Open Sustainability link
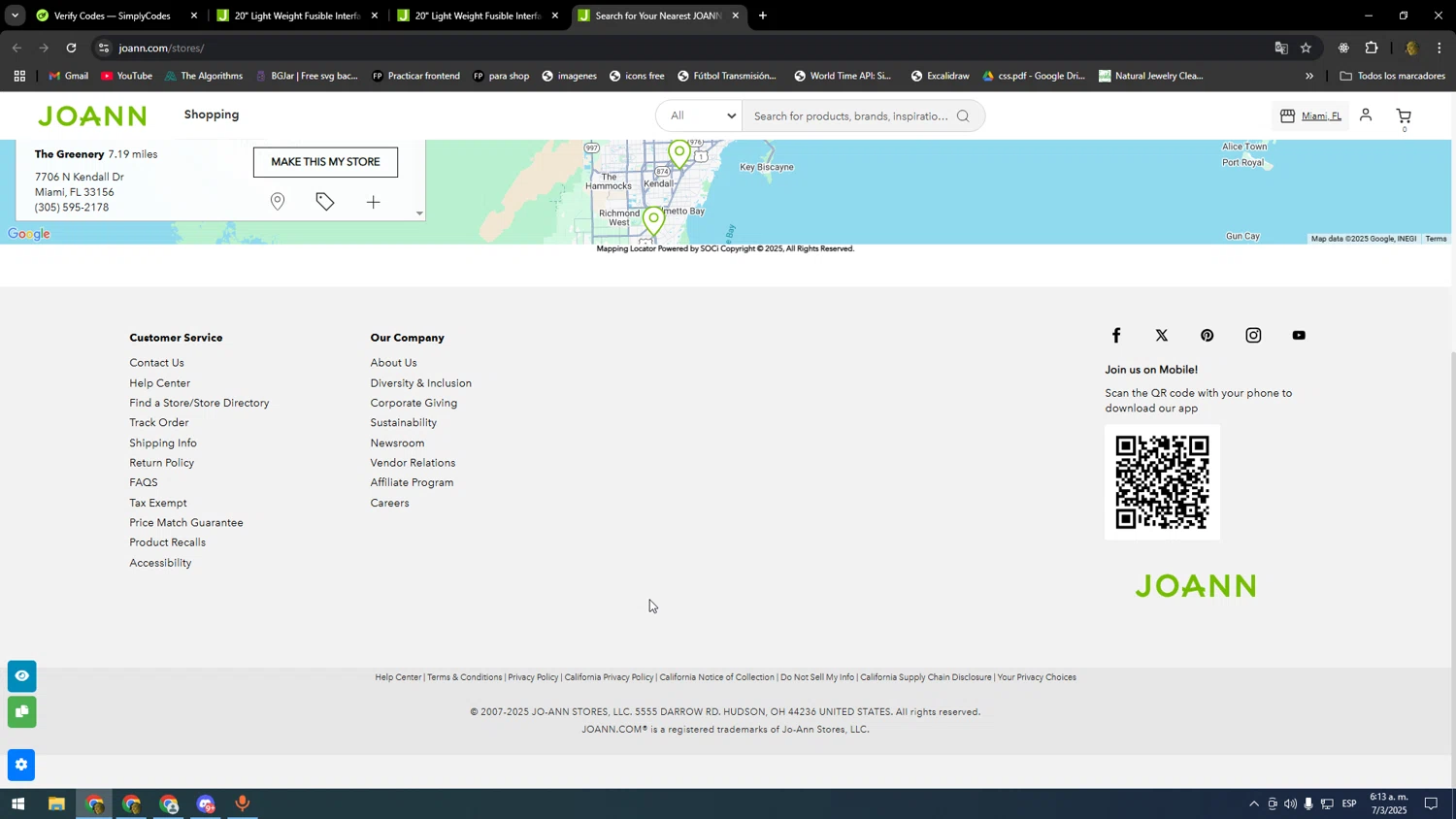This screenshot has width=1456, height=819. tap(403, 423)
